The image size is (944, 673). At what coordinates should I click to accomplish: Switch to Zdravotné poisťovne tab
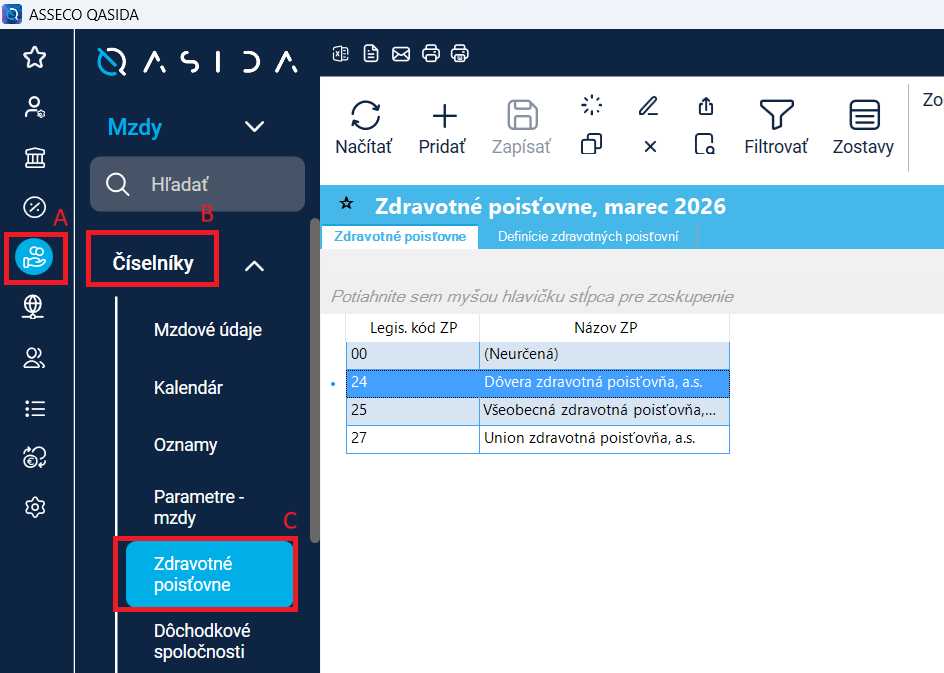400,237
